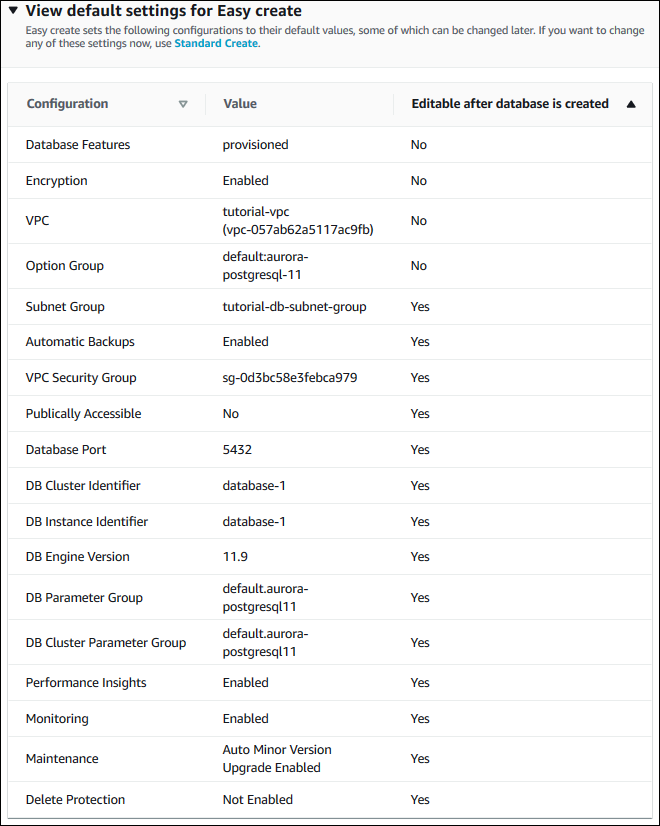Click the Delete Protection row label
Viewport: 660px width, 826px height.
click(76, 800)
